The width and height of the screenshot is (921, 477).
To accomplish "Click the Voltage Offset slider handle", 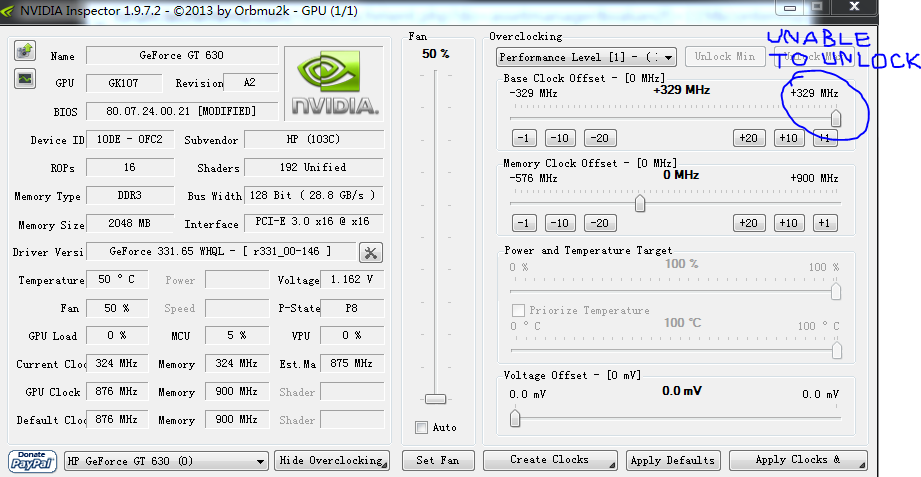I will point(515,418).
